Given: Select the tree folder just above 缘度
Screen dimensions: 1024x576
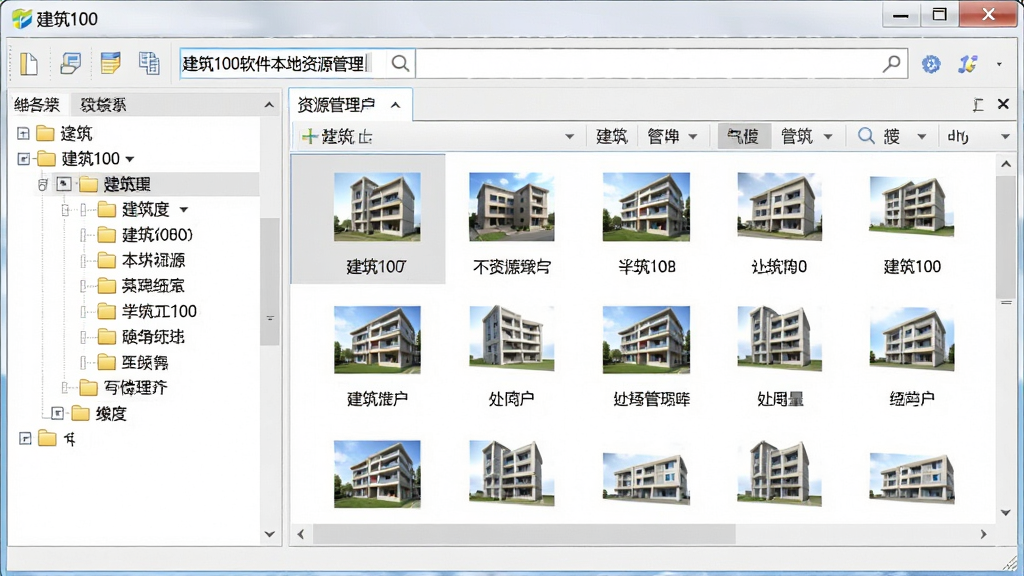Looking at the screenshot, I should [x=135, y=388].
